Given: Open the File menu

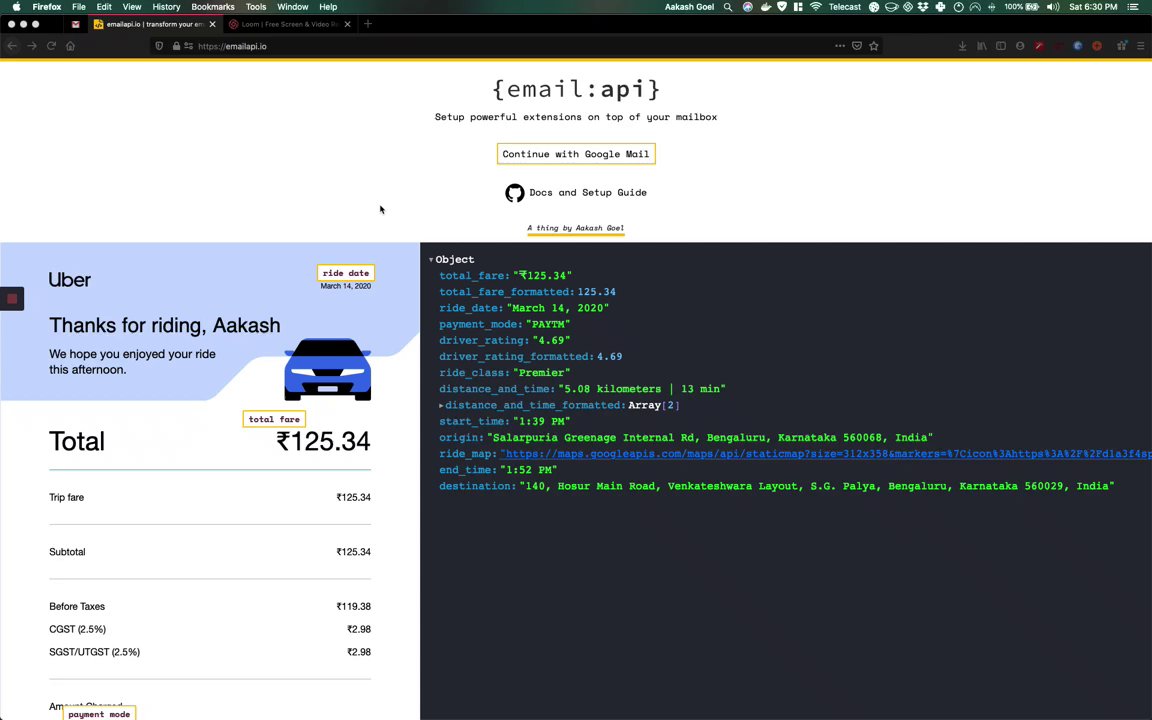Looking at the screenshot, I should pyautogui.click(x=79, y=7).
